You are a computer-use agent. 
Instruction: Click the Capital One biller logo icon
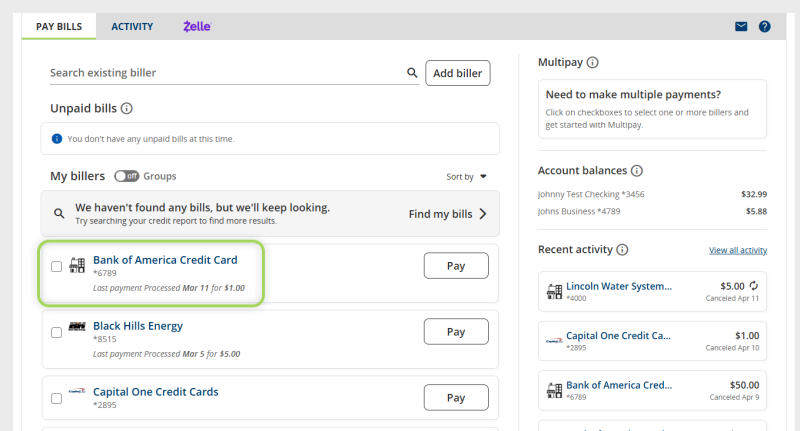tap(77, 392)
